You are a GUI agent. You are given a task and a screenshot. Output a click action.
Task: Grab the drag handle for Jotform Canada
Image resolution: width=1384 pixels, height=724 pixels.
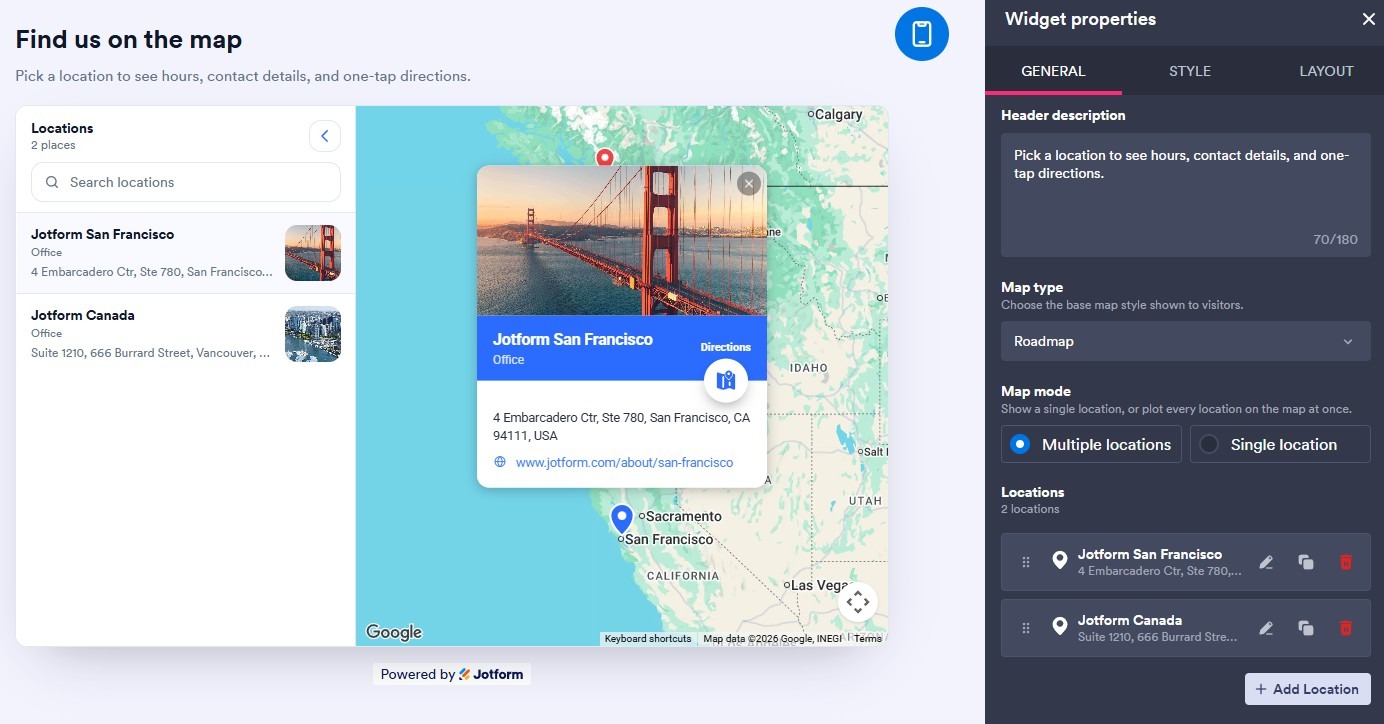pos(1025,628)
